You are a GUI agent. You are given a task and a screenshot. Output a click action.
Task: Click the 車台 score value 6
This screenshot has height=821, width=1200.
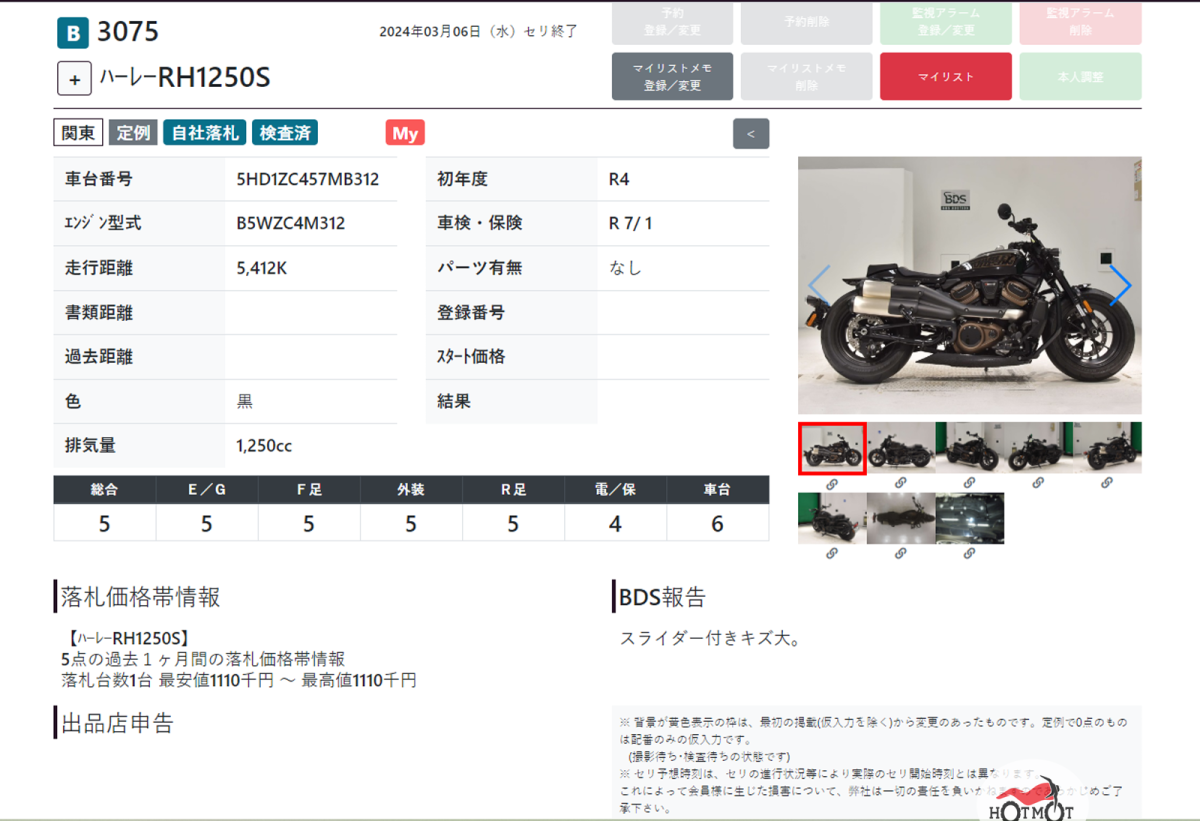[x=717, y=523]
